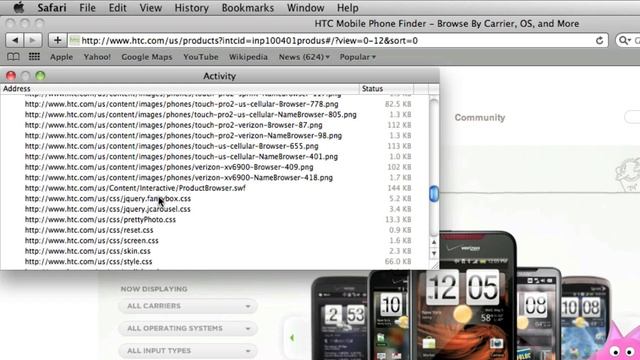The height and width of the screenshot is (360, 640).
Task: Select touch-us-cellular-Browser-655.png row
Action: (214, 146)
